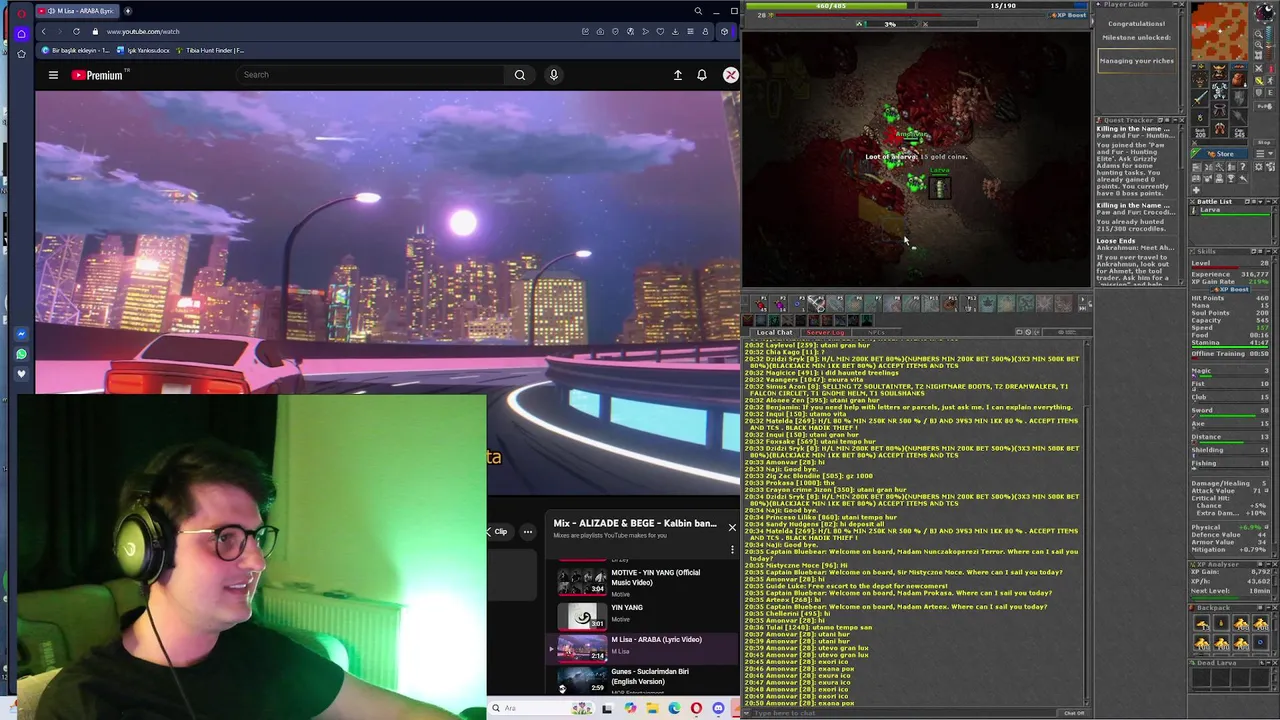Open the Tibia panel options dropdown
This screenshot has height=720, width=1280.
(1264, 153)
